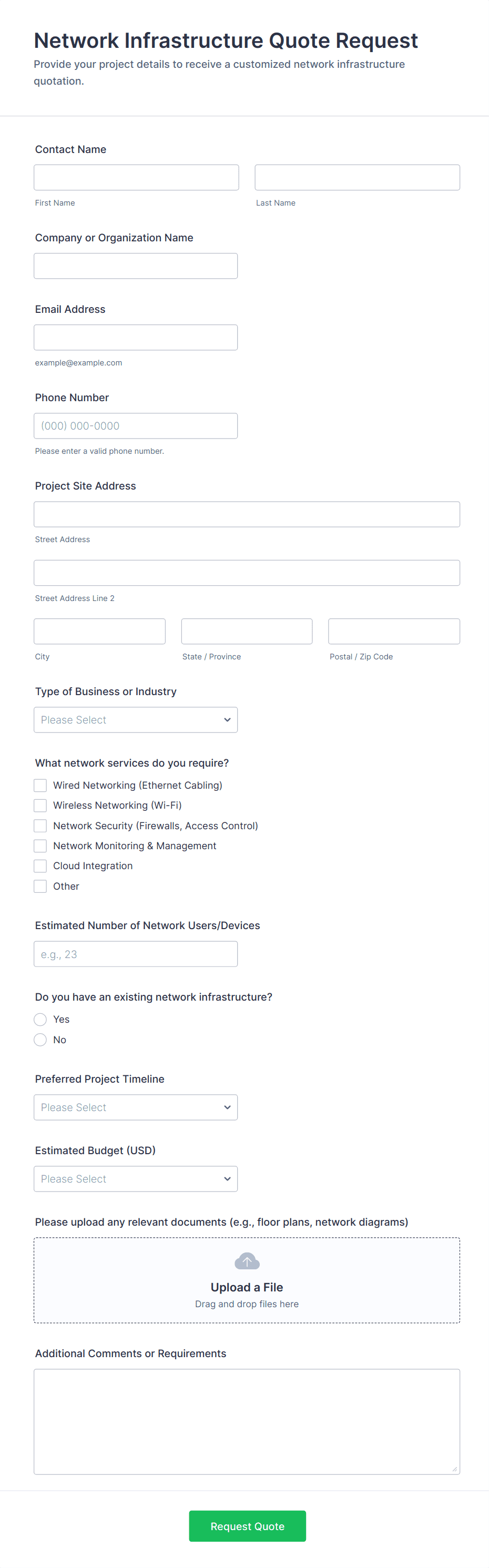This screenshot has height=1568, width=489.
Task: Click the cloud upload icon
Action: (247, 1261)
